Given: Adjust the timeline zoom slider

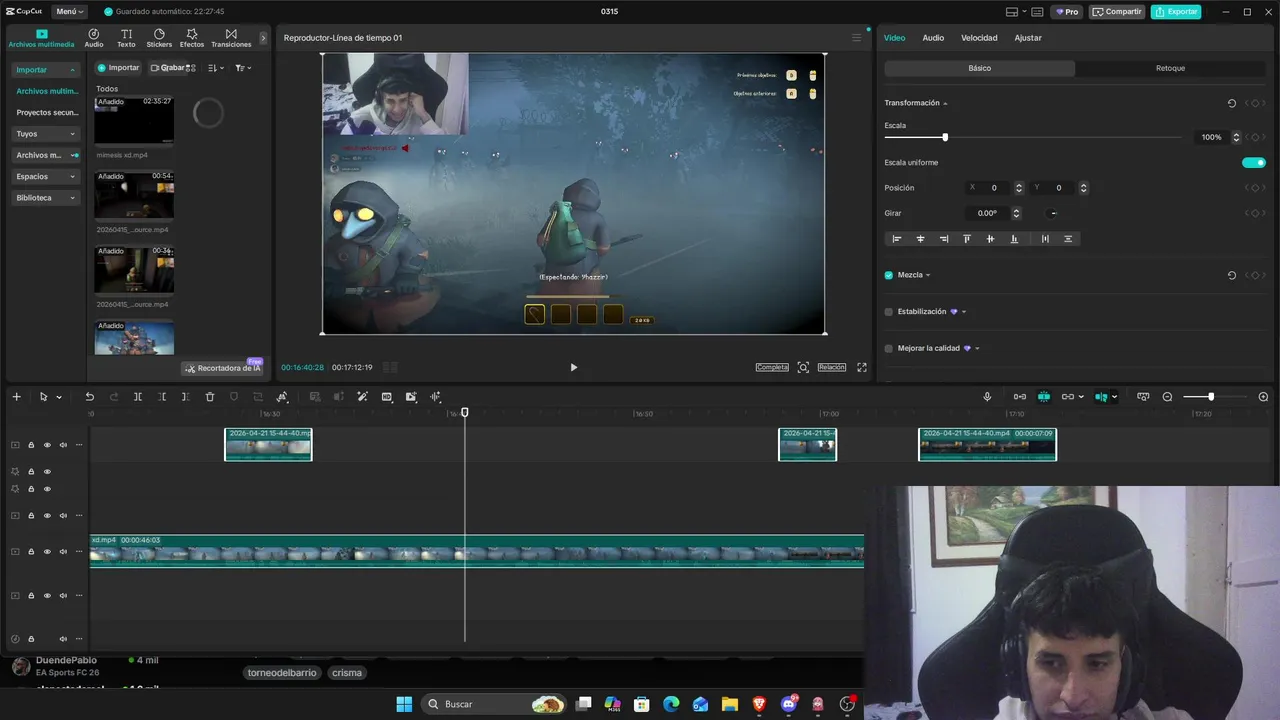Looking at the screenshot, I should pos(1212,397).
